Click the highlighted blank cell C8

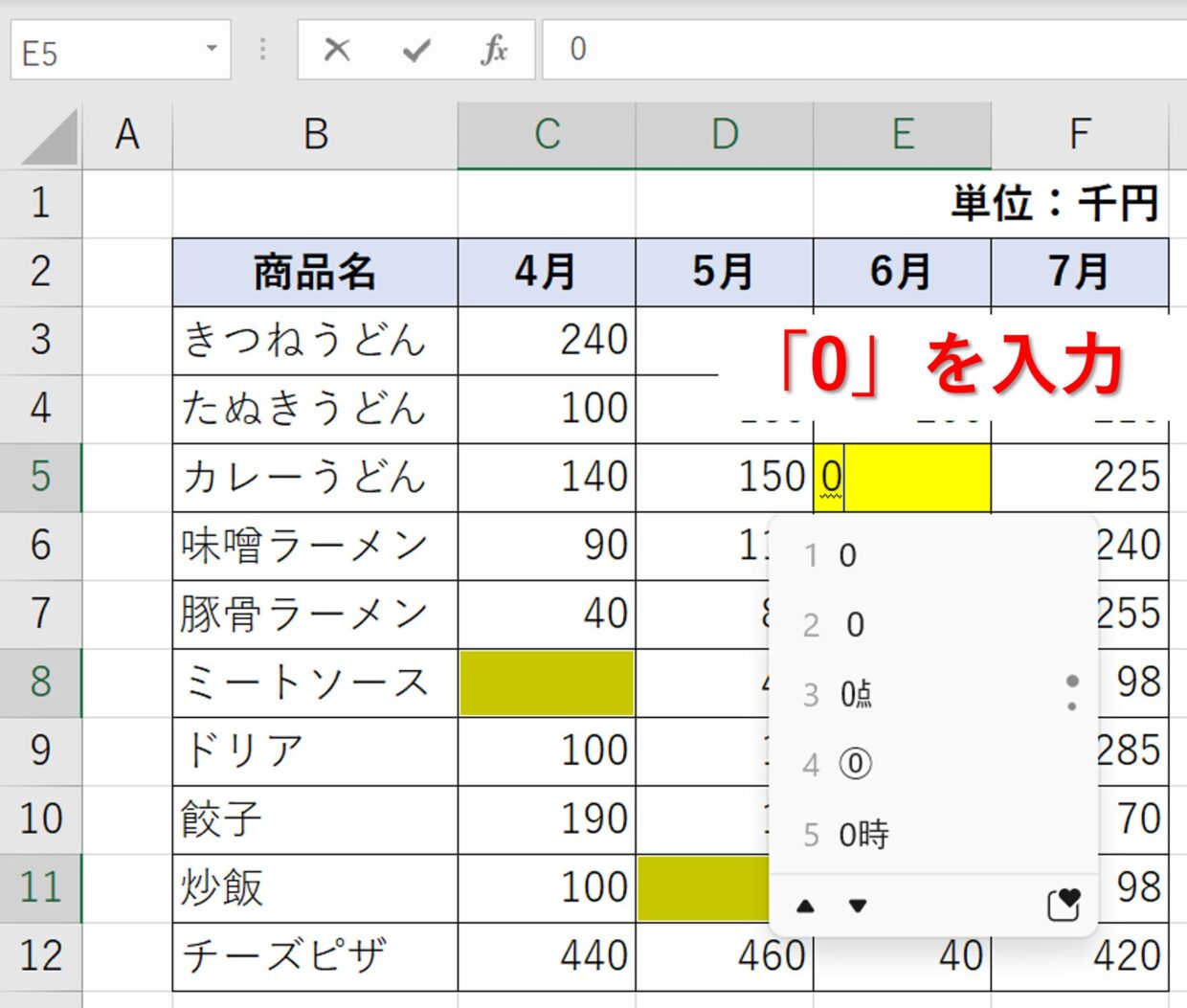pos(547,683)
